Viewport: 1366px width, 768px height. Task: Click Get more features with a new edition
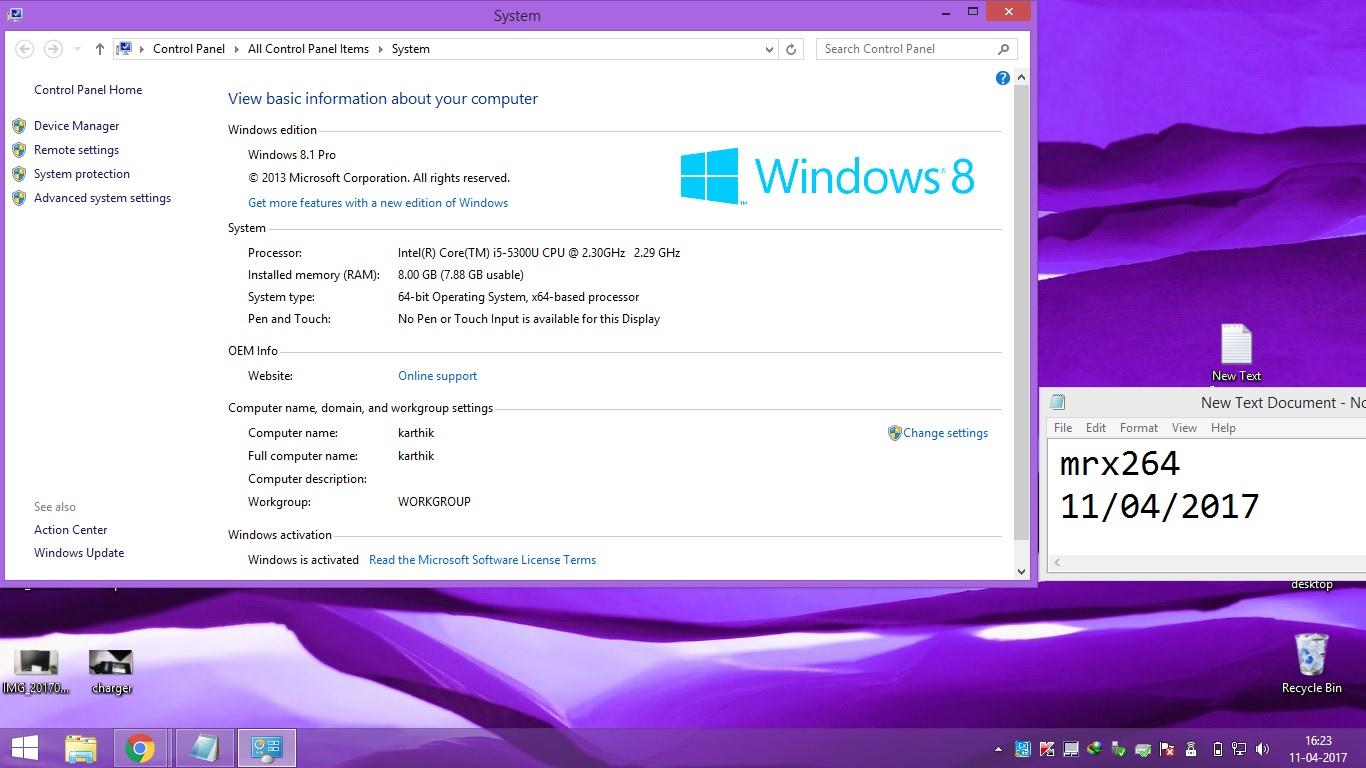tap(378, 203)
